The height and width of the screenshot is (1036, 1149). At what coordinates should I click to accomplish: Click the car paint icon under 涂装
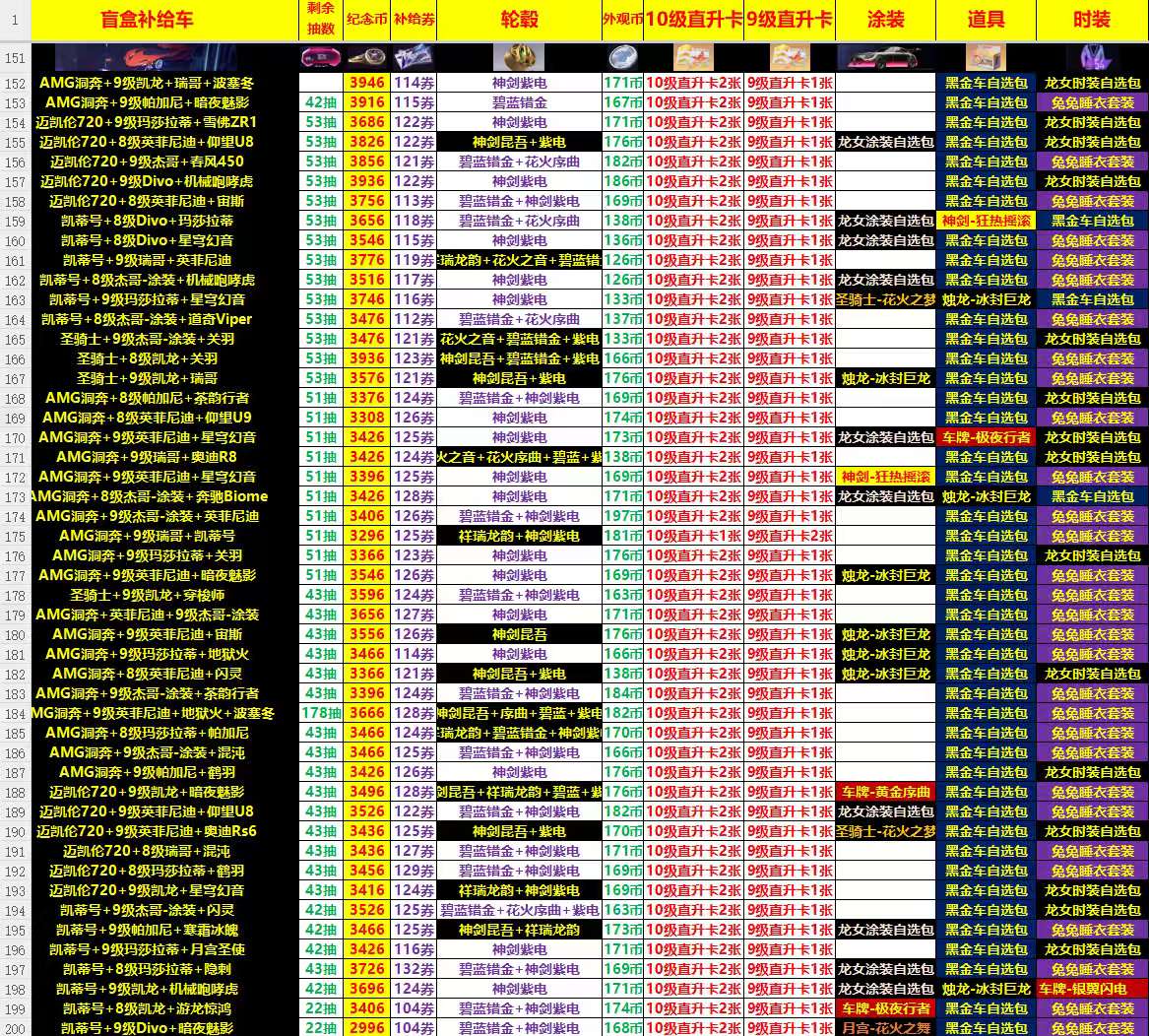[884, 58]
